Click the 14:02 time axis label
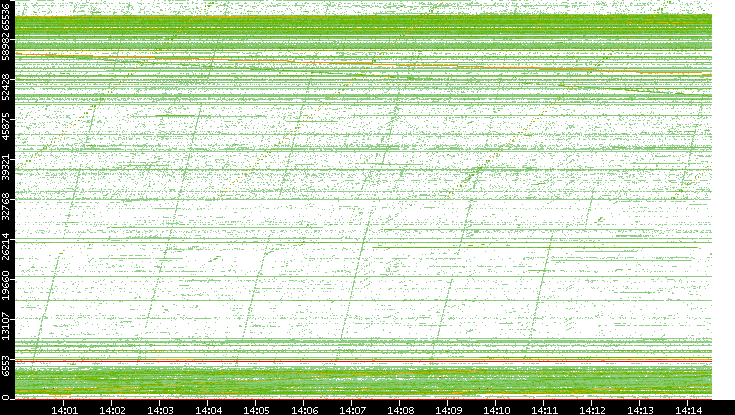The width and height of the screenshot is (735, 415). (112, 410)
